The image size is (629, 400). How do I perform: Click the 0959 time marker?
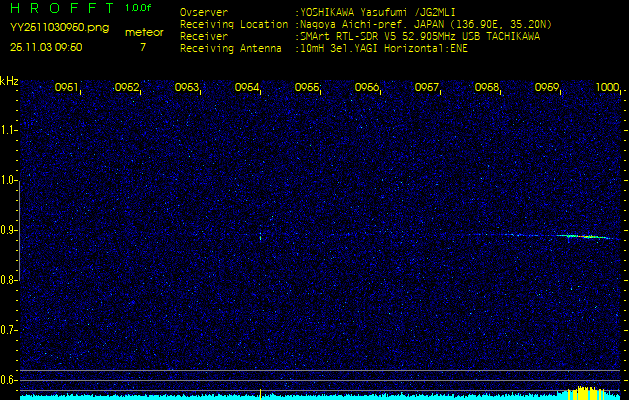point(547,88)
